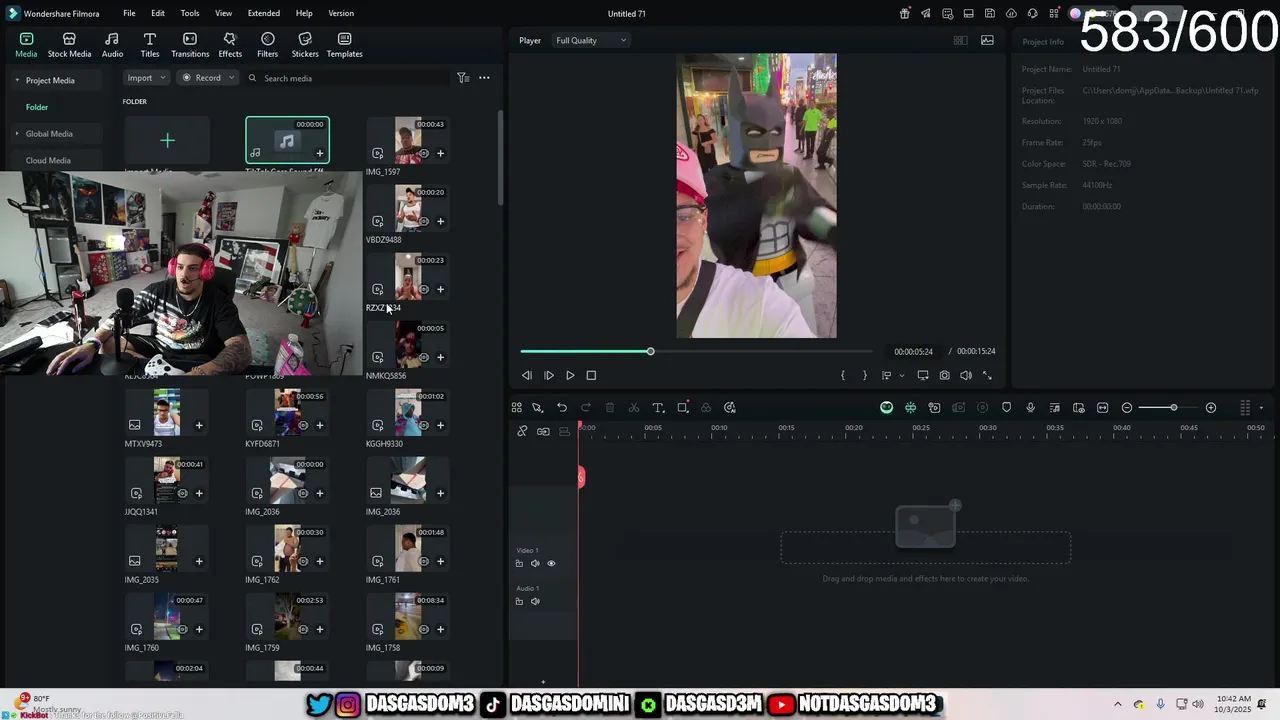
Task: Open the Tools menu
Action: (190, 13)
